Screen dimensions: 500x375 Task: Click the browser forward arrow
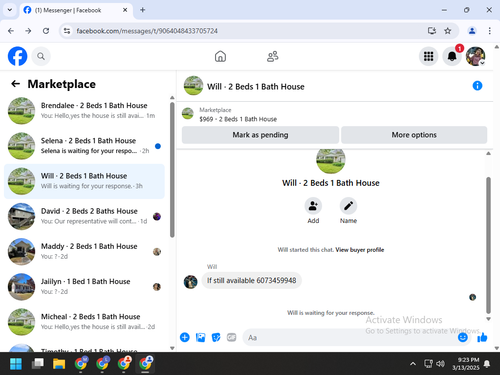[x=28, y=31]
